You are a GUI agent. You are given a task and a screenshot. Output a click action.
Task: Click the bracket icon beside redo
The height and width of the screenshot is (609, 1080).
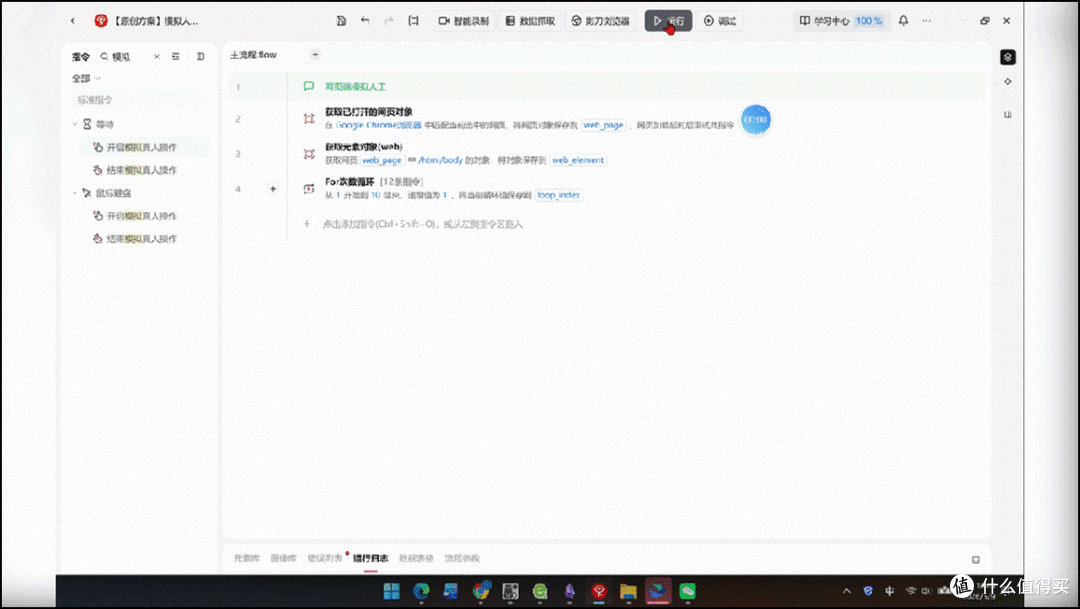(x=413, y=21)
